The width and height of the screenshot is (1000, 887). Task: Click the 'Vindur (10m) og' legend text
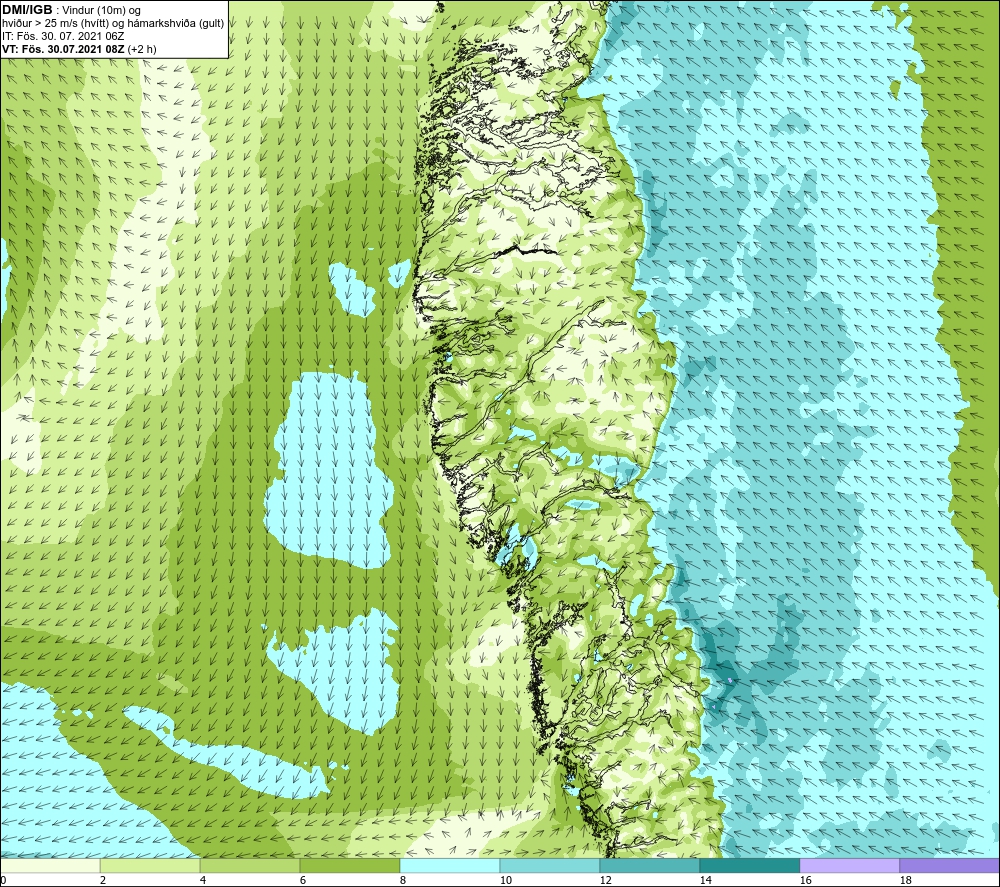pos(103,11)
